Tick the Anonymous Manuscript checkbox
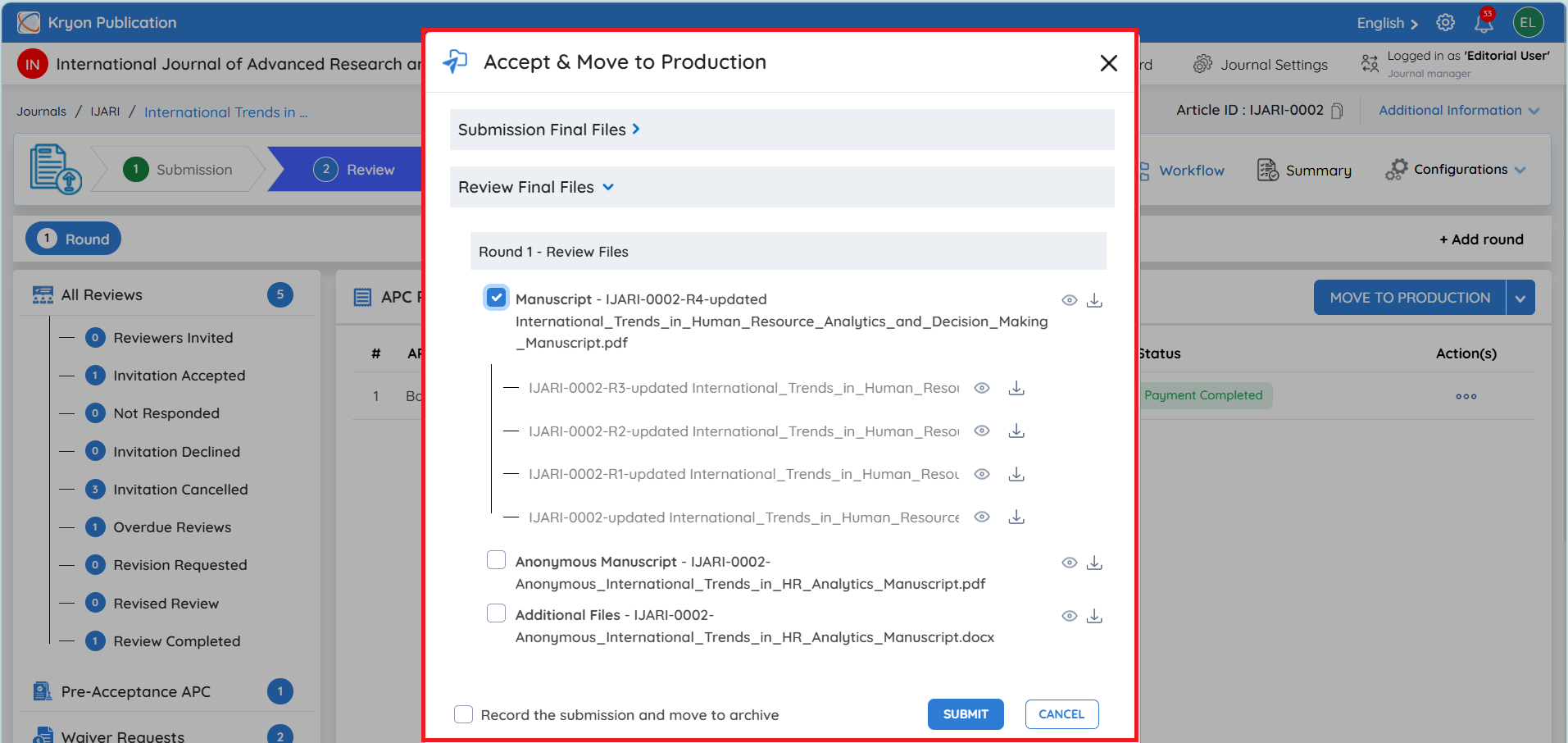 [x=497, y=560]
